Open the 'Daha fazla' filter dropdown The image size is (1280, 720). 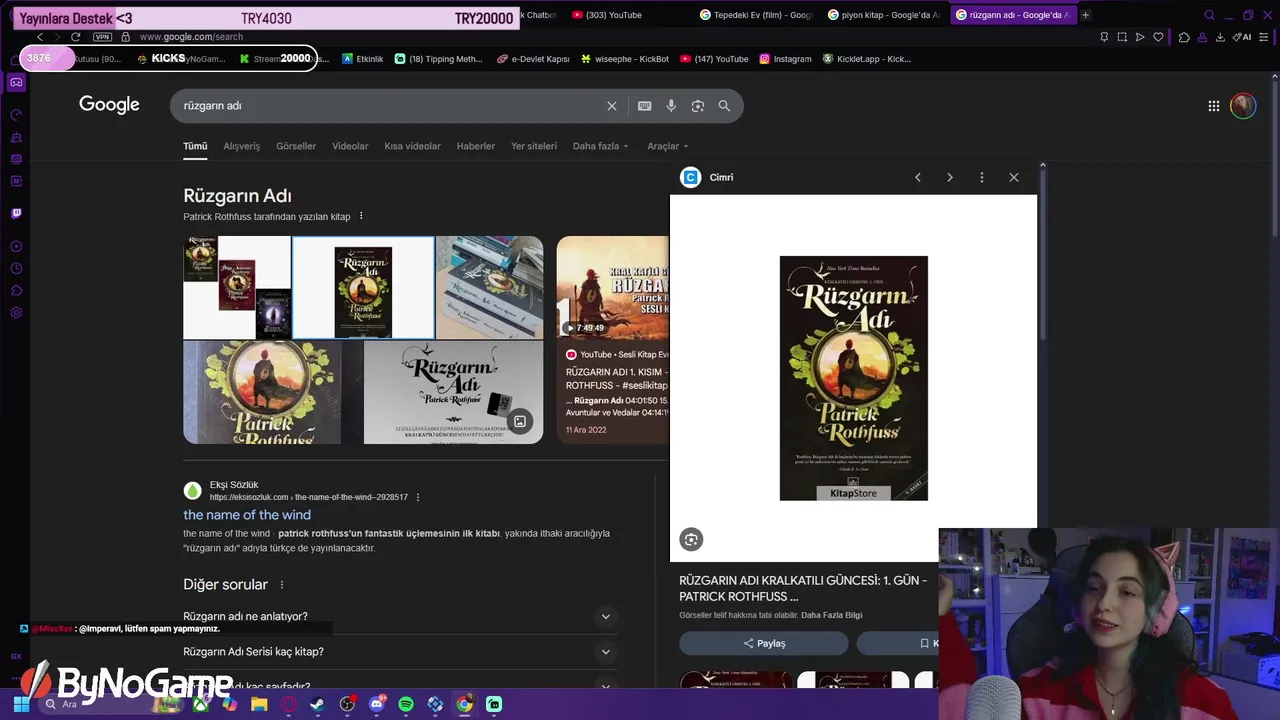600,146
